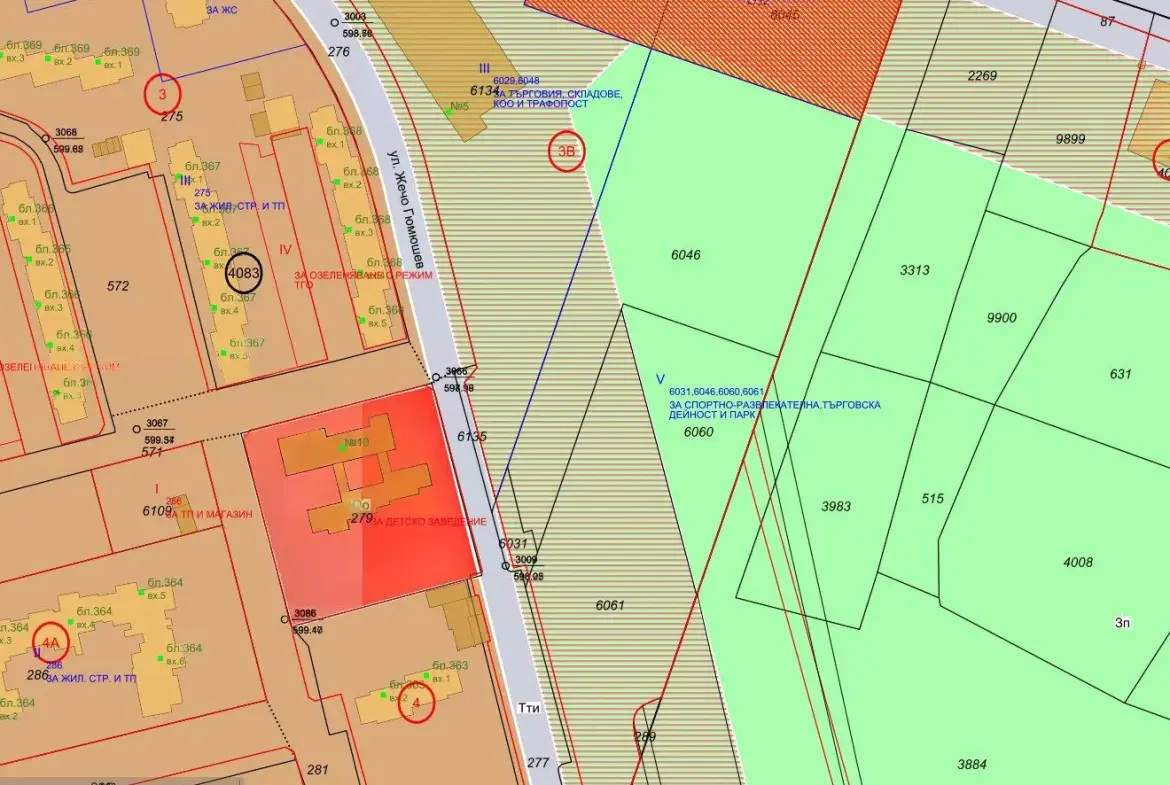
Task: Click parcel number 571
Action: point(151,452)
